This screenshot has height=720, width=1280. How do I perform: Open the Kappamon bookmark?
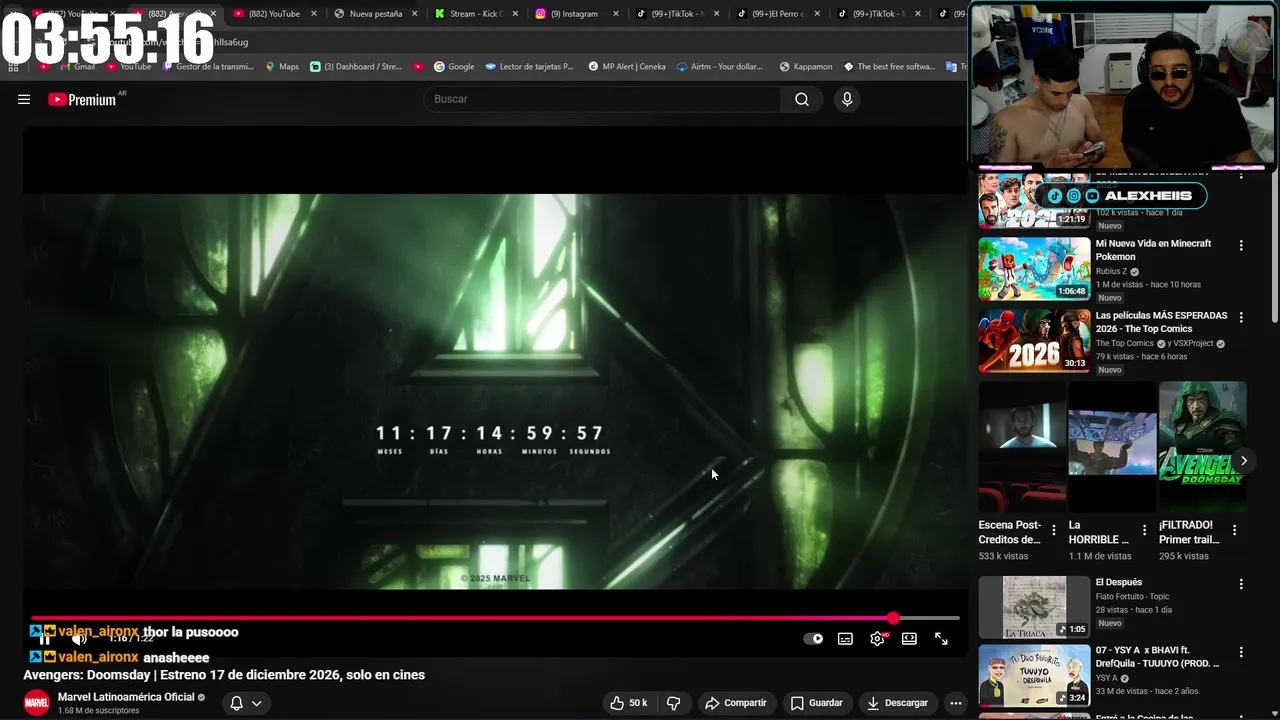(804, 67)
